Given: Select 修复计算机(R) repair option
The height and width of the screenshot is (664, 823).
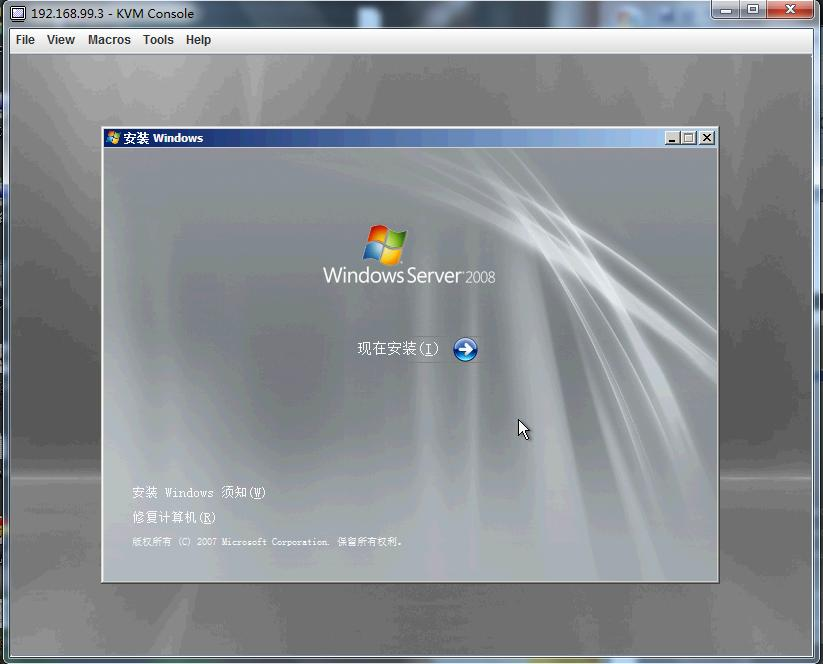Looking at the screenshot, I should [174, 518].
